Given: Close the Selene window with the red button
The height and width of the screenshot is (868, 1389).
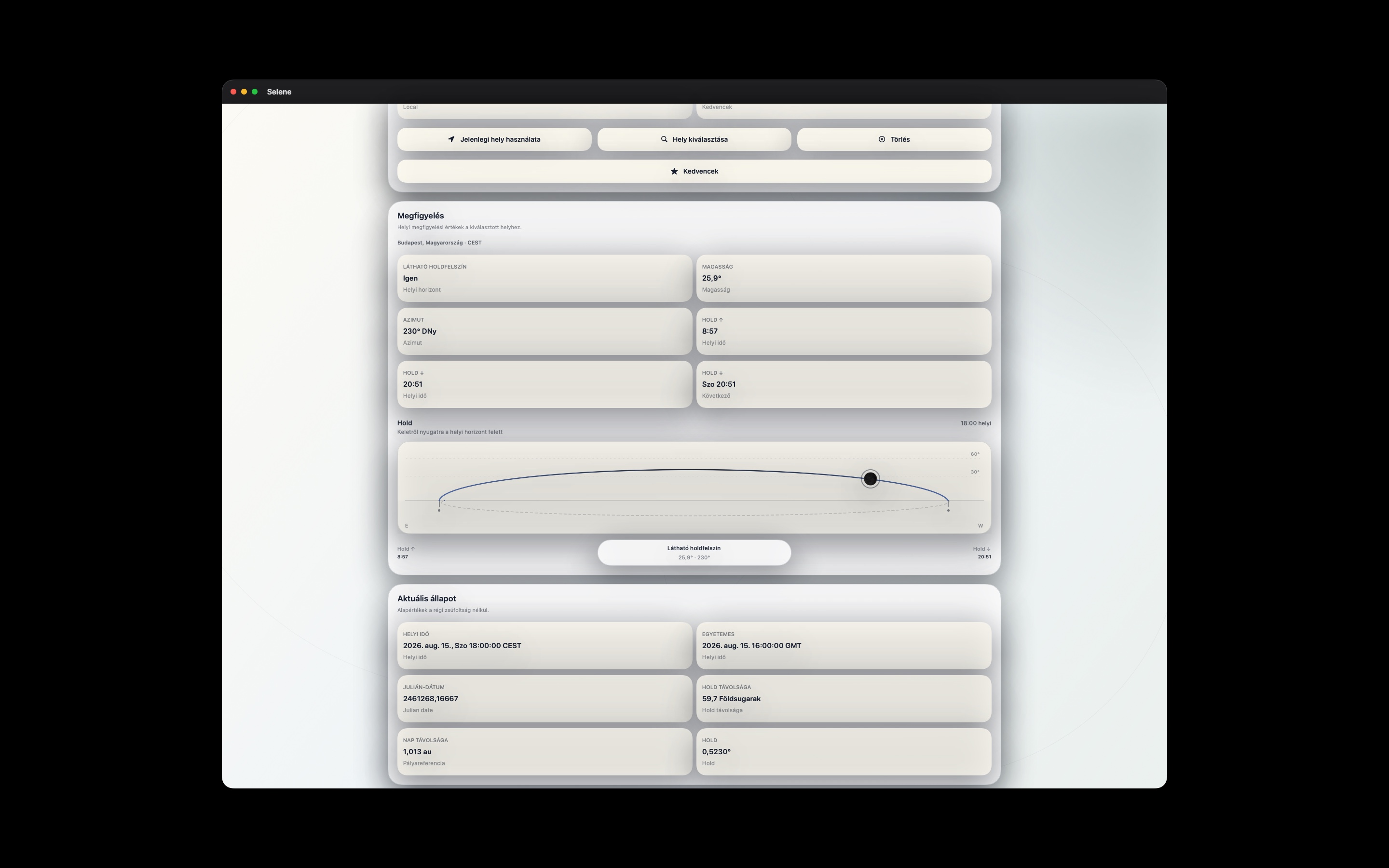Looking at the screenshot, I should [233, 92].
